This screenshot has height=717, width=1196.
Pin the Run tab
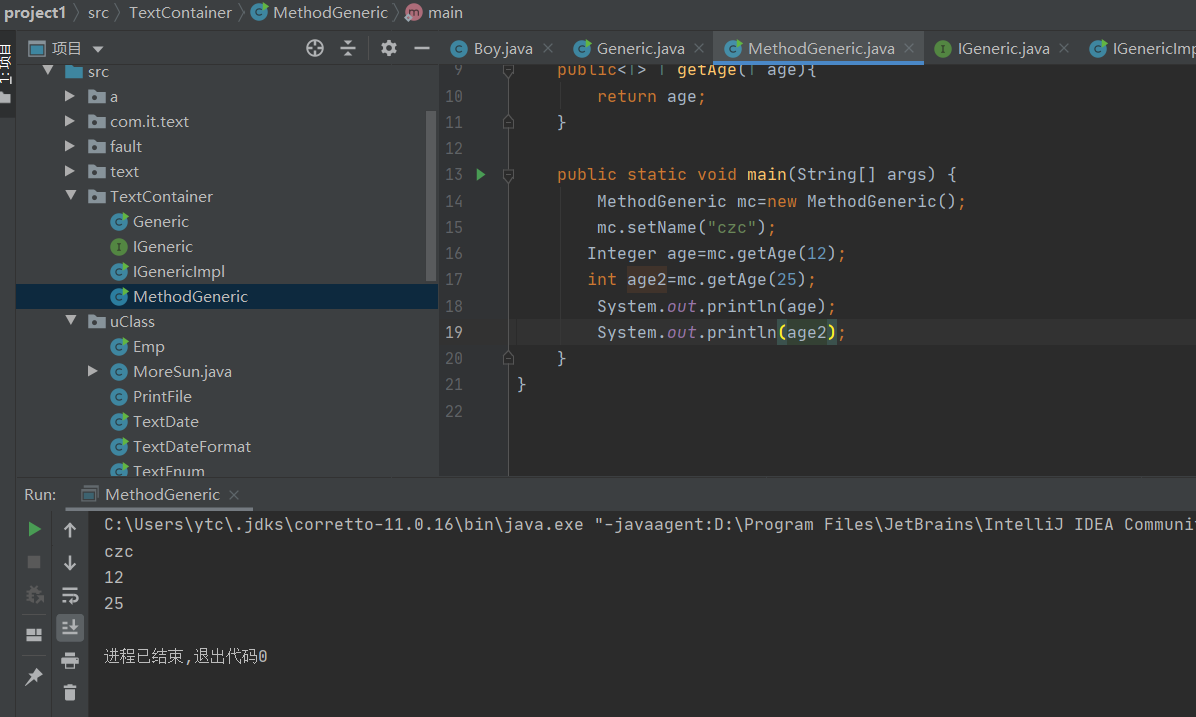pyautogui.click(x=34, y=677)
